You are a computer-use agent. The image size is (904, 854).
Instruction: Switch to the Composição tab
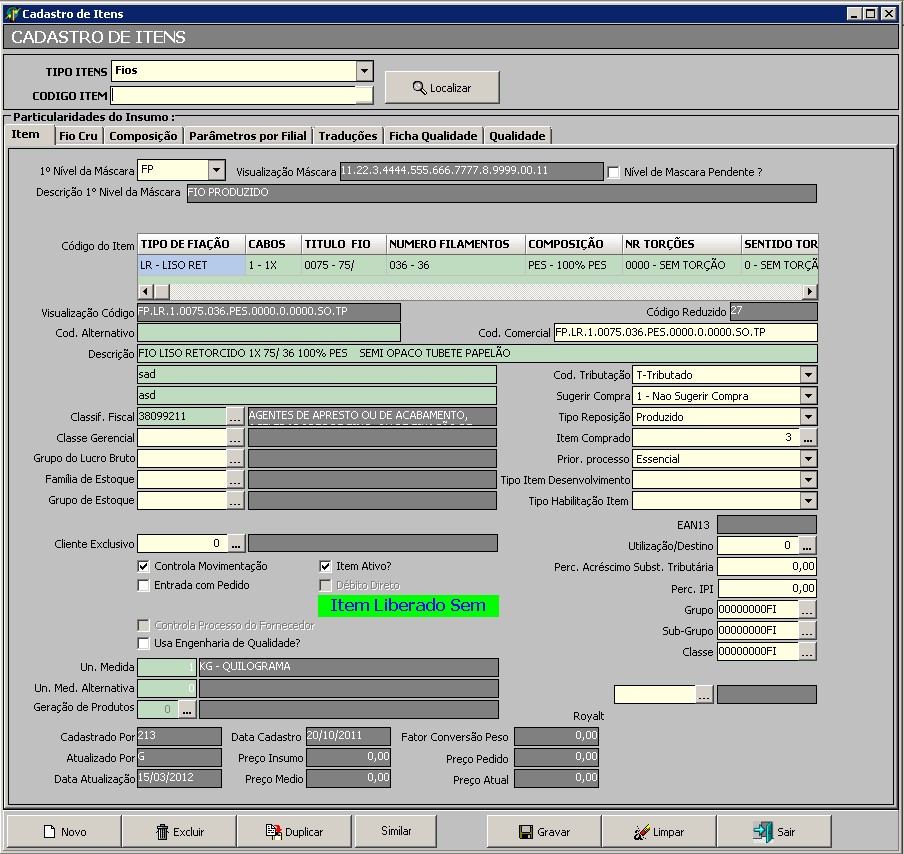pyautogui.click(x=143, y=136)
